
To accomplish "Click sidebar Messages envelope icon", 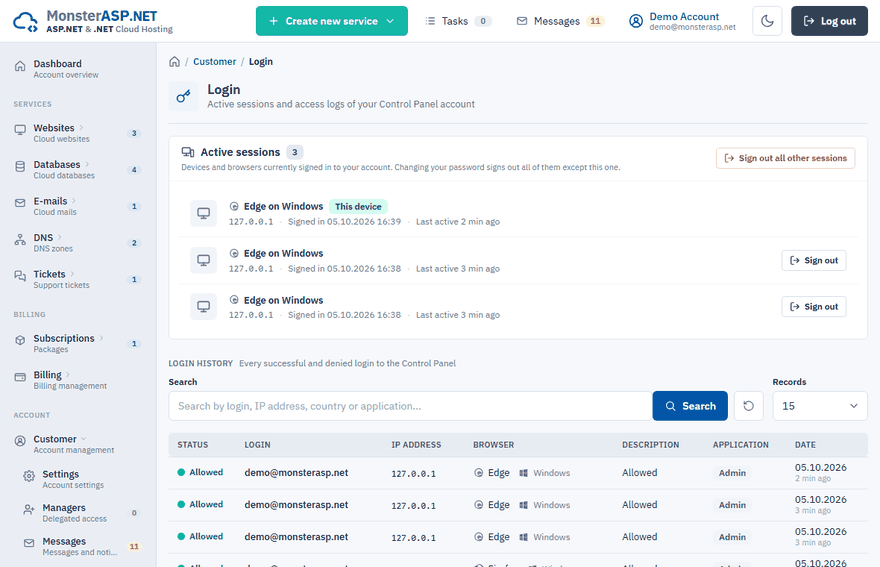I will [29, 543].
